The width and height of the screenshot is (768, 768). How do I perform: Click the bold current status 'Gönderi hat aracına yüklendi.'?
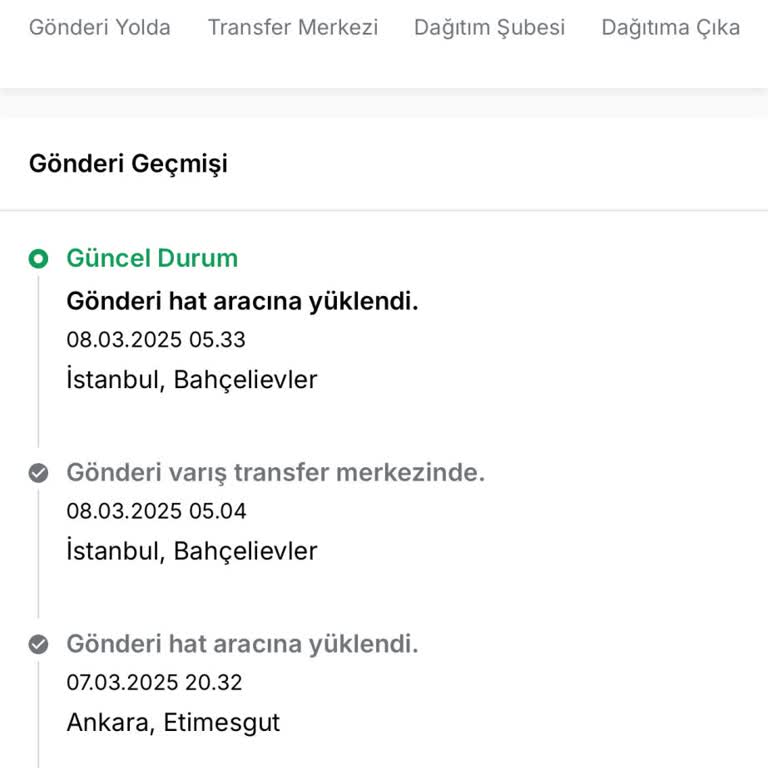pyautogui.click(x=242, y=301)
